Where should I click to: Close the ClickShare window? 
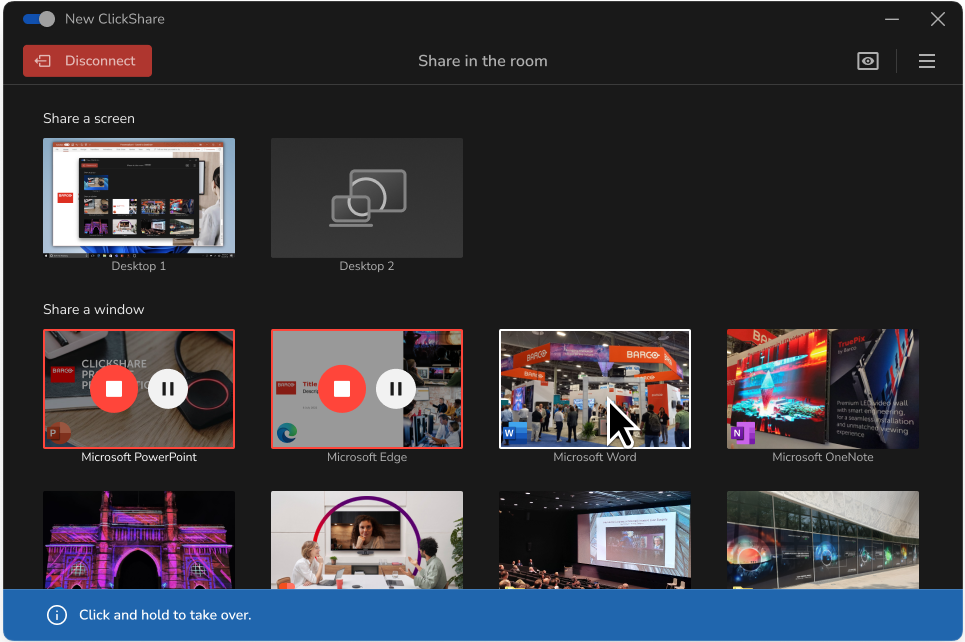(x=937, y=19)
